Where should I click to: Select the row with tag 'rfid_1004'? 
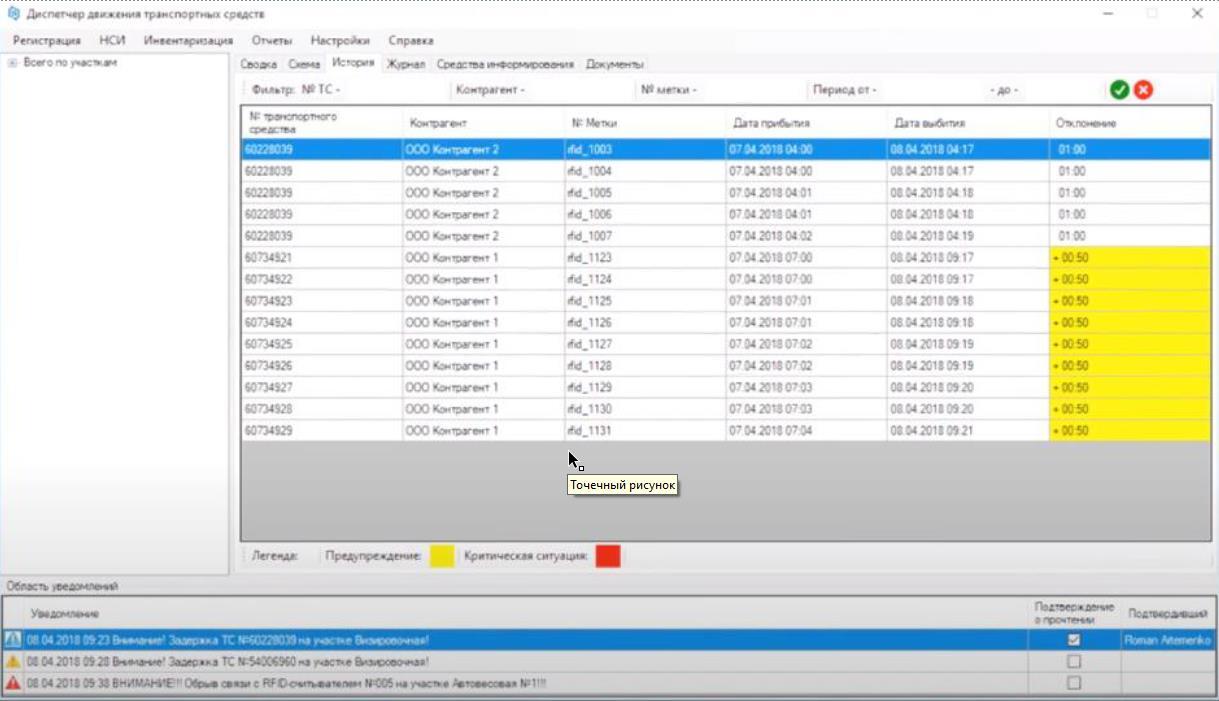726,171
